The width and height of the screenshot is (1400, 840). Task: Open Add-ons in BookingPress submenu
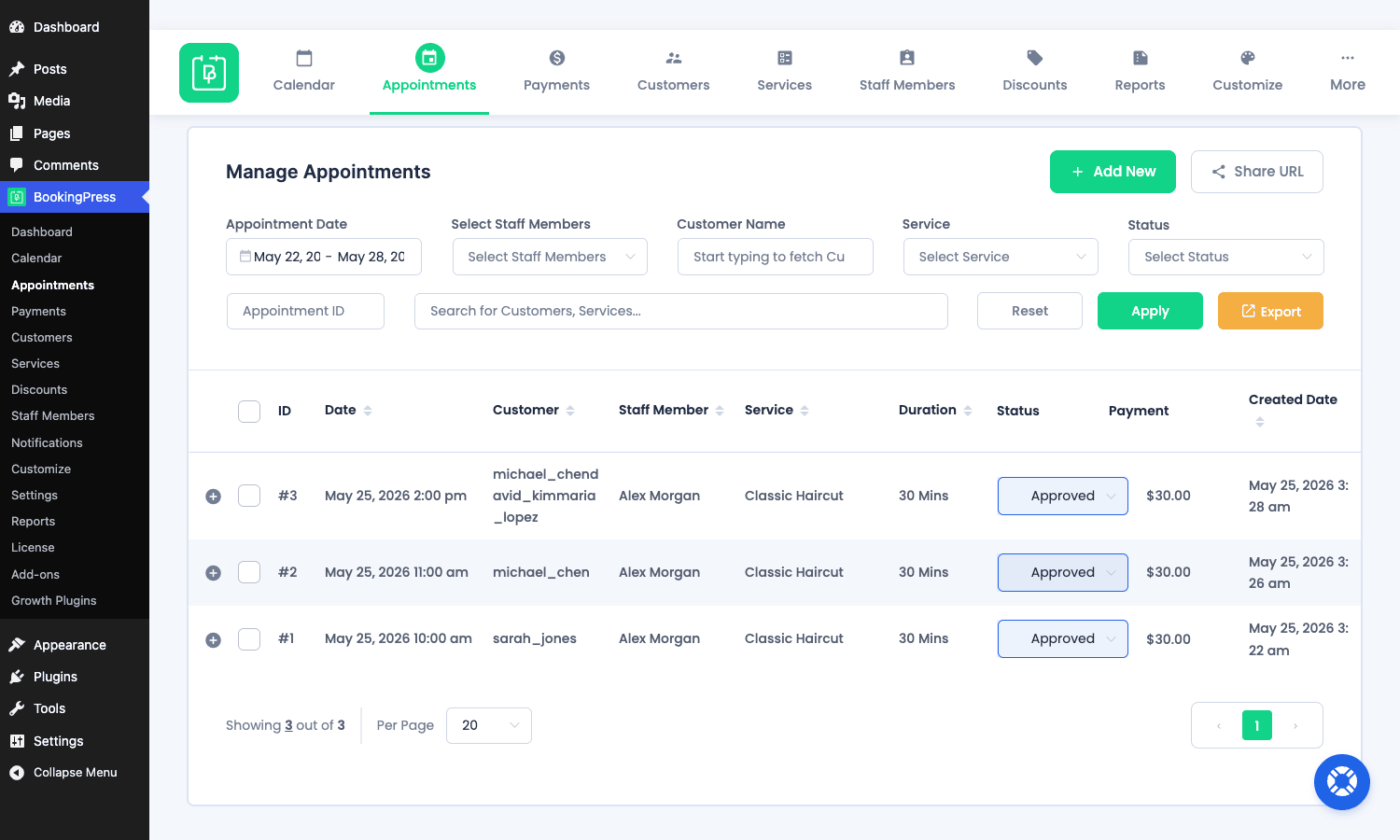(x=35, y=574)
